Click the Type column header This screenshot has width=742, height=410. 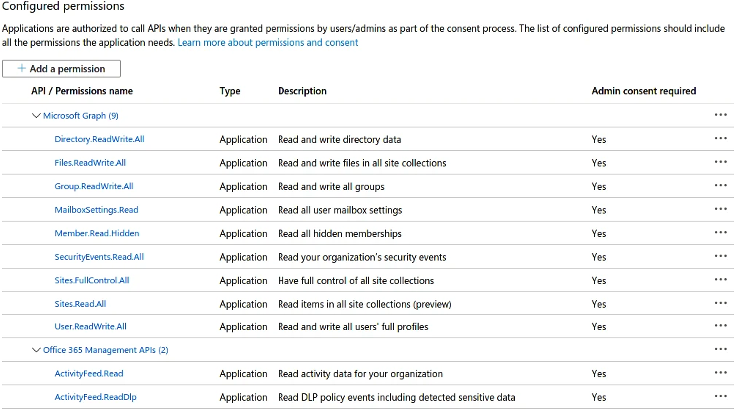[230, 91]
